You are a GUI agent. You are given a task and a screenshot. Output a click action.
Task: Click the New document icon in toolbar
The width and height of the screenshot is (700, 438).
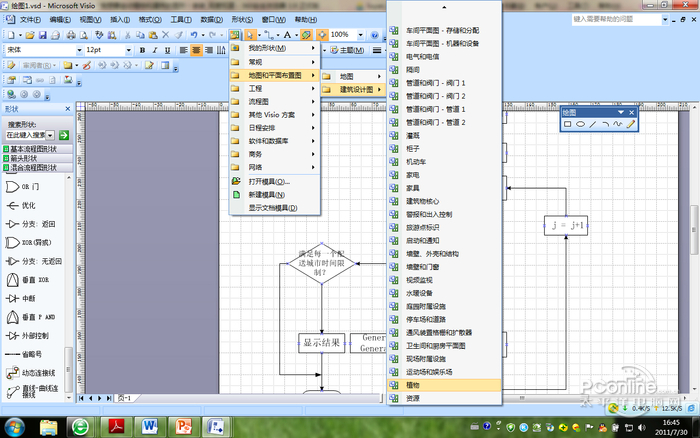coord(11,35)
